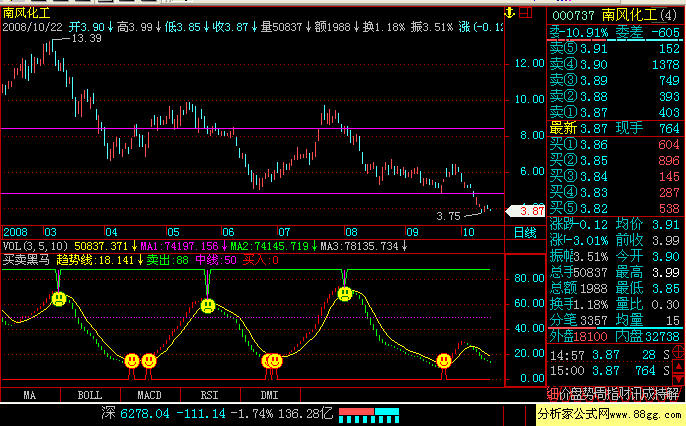Click the 卖出:88 legend label
Image resolution: width=686 pixels, height=426 pixels.
(x=167, y=260)
